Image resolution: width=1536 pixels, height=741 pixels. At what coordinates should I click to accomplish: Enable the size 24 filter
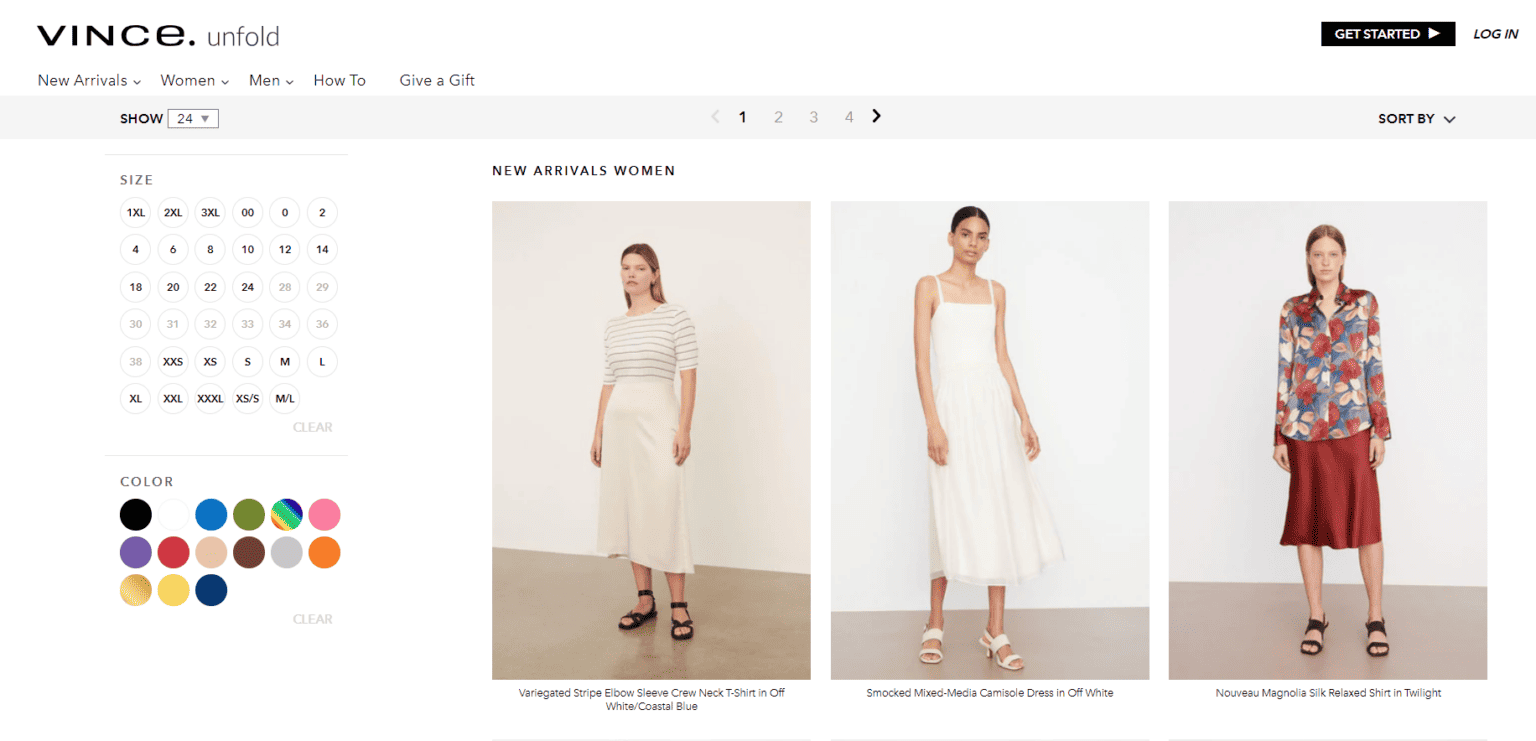[247, 287]
